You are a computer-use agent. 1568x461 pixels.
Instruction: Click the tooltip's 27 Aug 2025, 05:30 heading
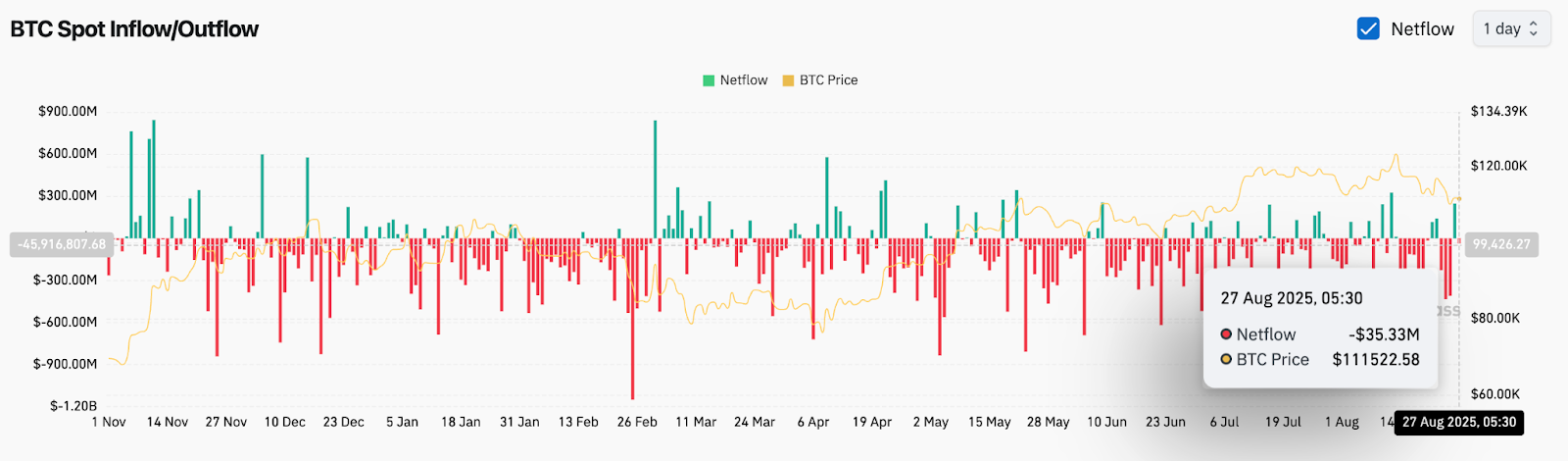pos(1291,298)
